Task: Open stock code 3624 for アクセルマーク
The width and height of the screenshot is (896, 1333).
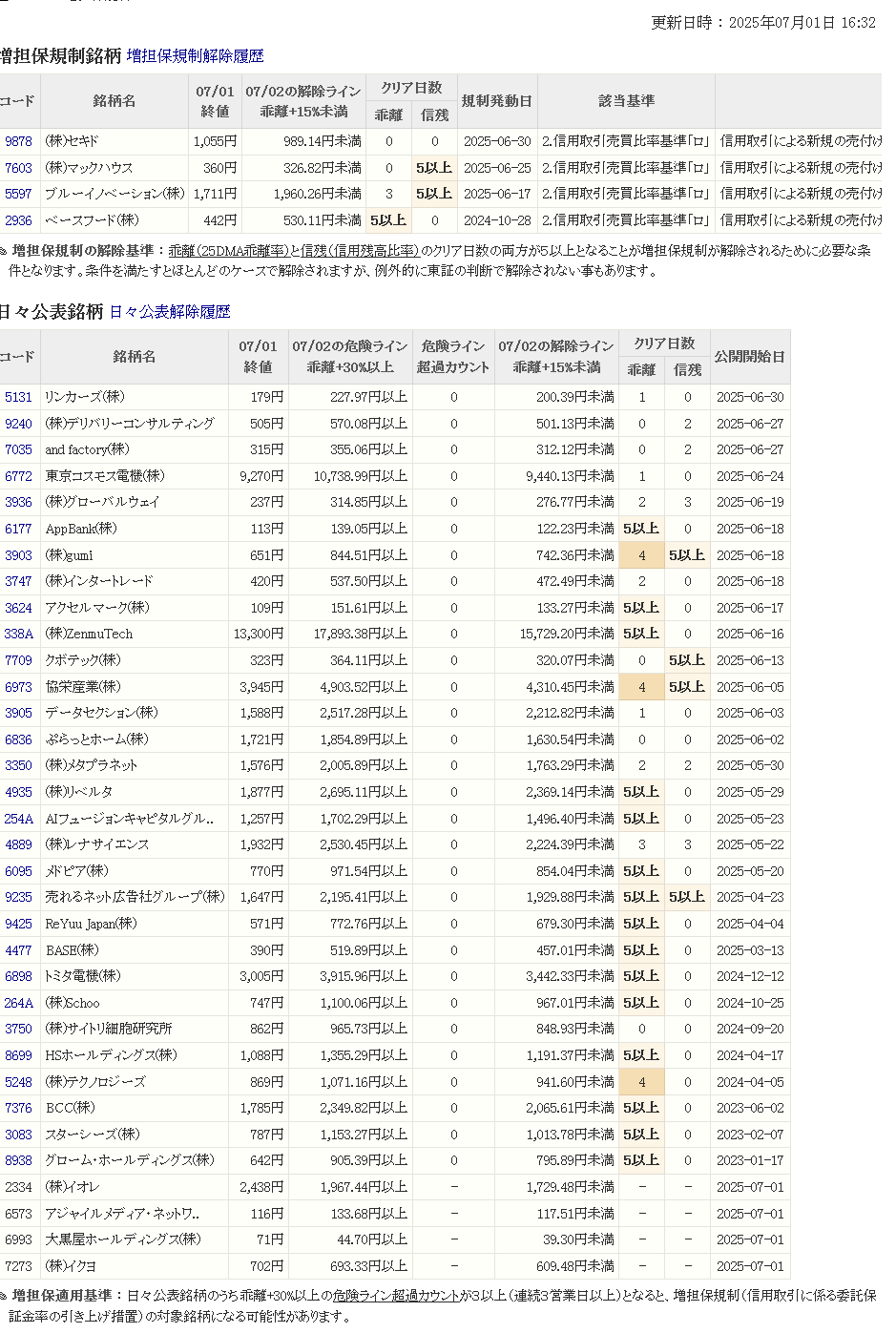Action: click(18, 608)
